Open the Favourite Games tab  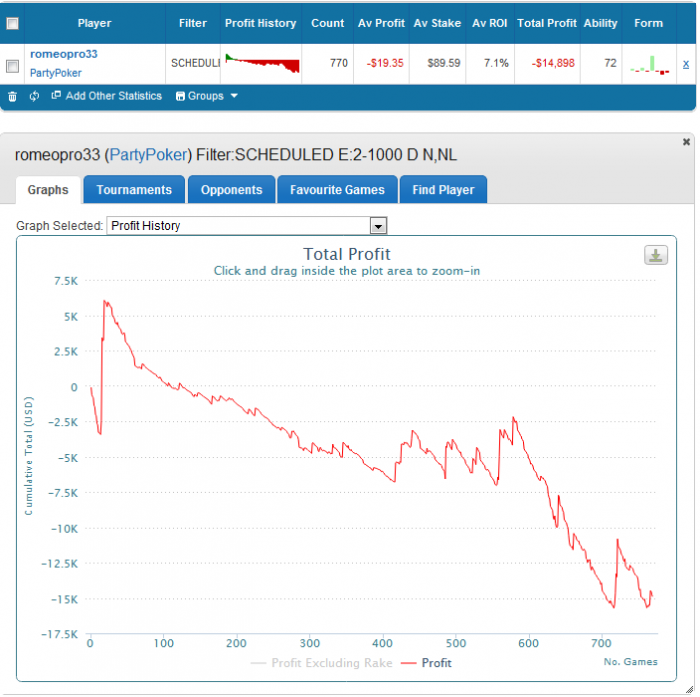coord(337,190)
